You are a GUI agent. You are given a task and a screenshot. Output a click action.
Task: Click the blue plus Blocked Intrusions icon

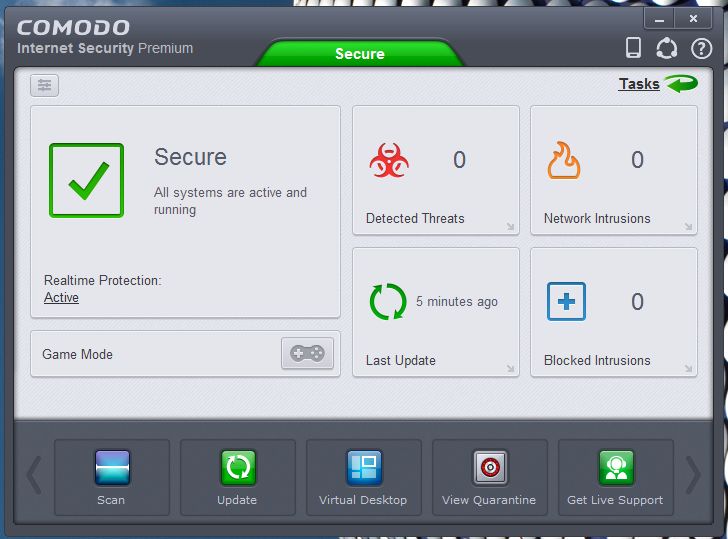[566, 301]
